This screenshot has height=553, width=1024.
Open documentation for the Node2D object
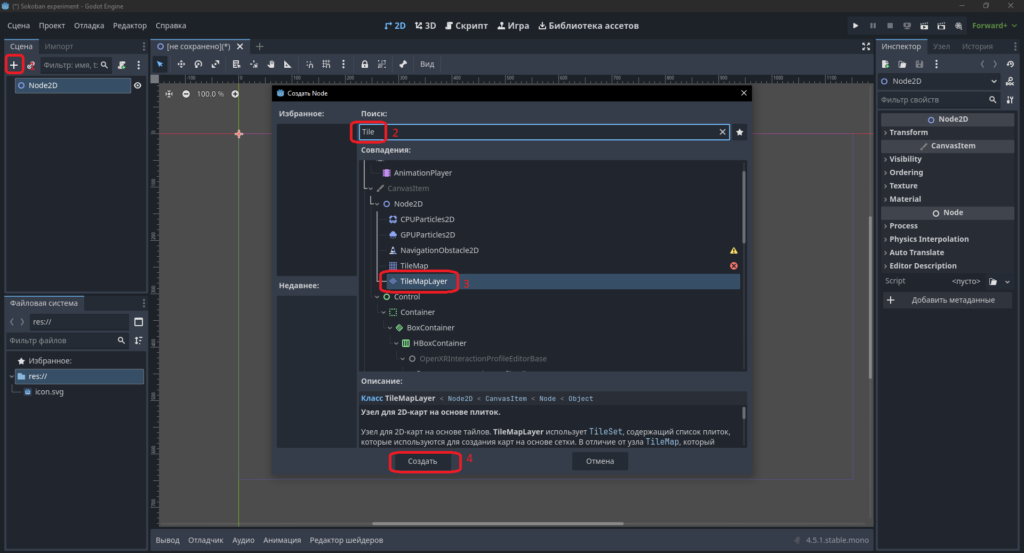click(1010, 82)
